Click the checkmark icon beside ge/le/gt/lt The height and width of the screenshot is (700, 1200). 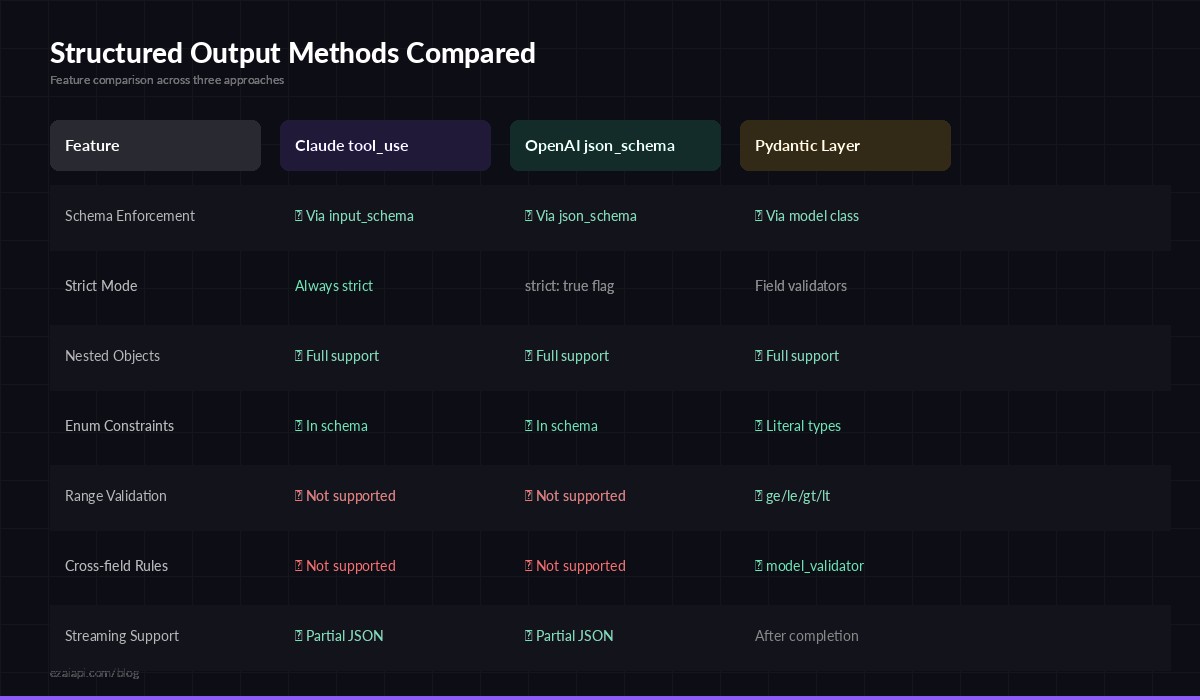click(x=758, y=496)
